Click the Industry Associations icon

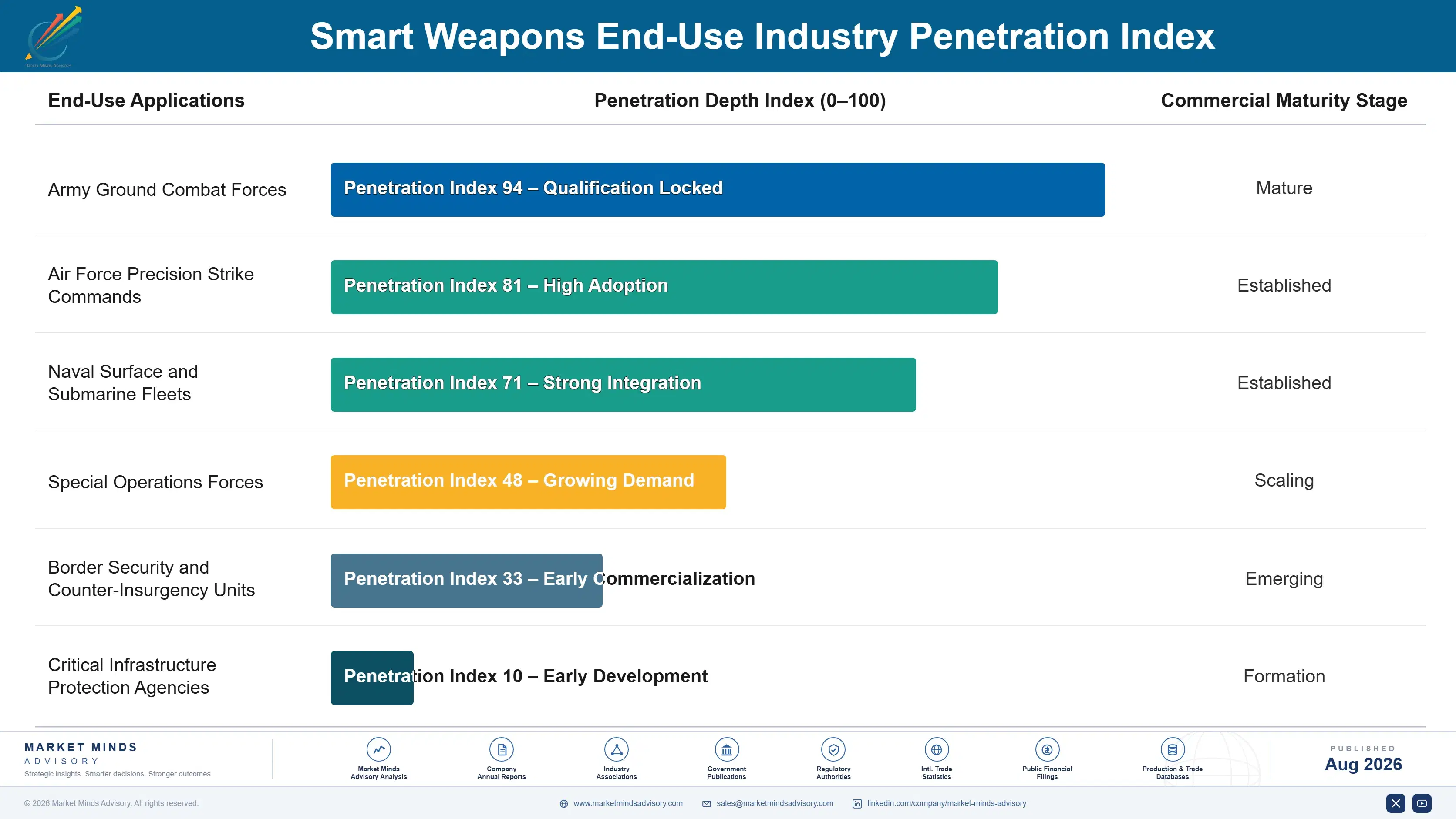tap(616, 749)
